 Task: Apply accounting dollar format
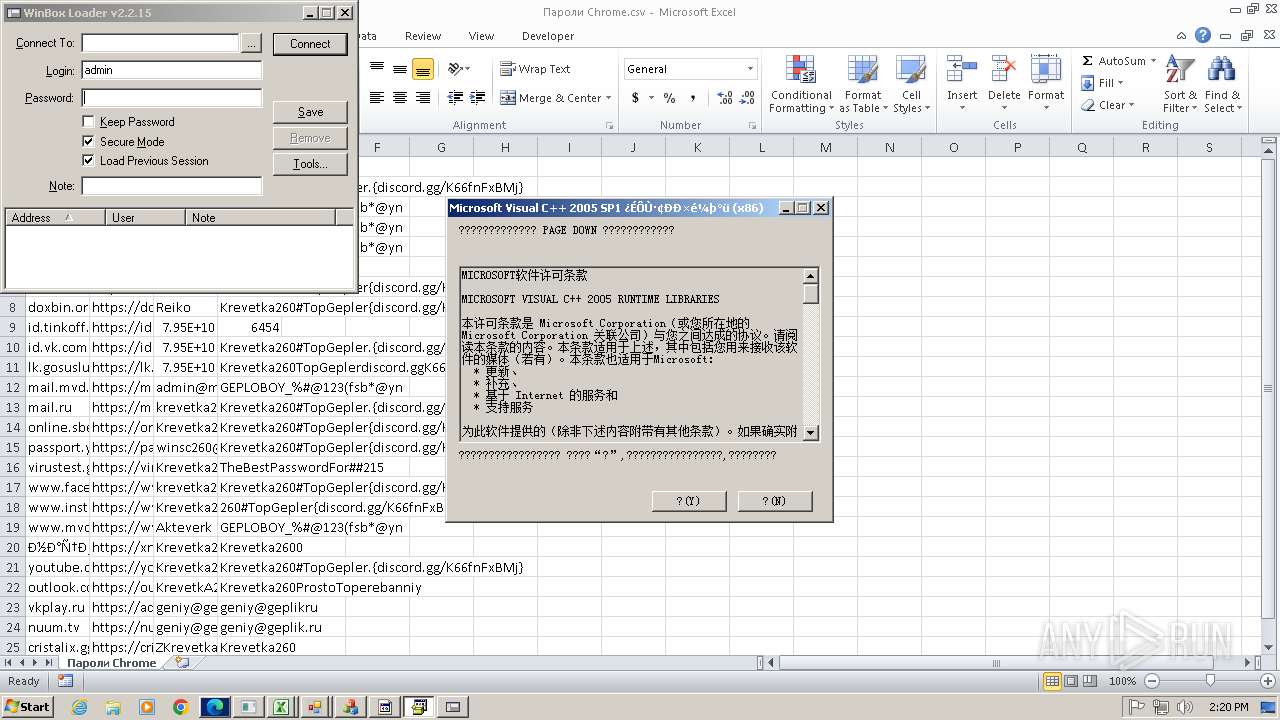(635, 98)
